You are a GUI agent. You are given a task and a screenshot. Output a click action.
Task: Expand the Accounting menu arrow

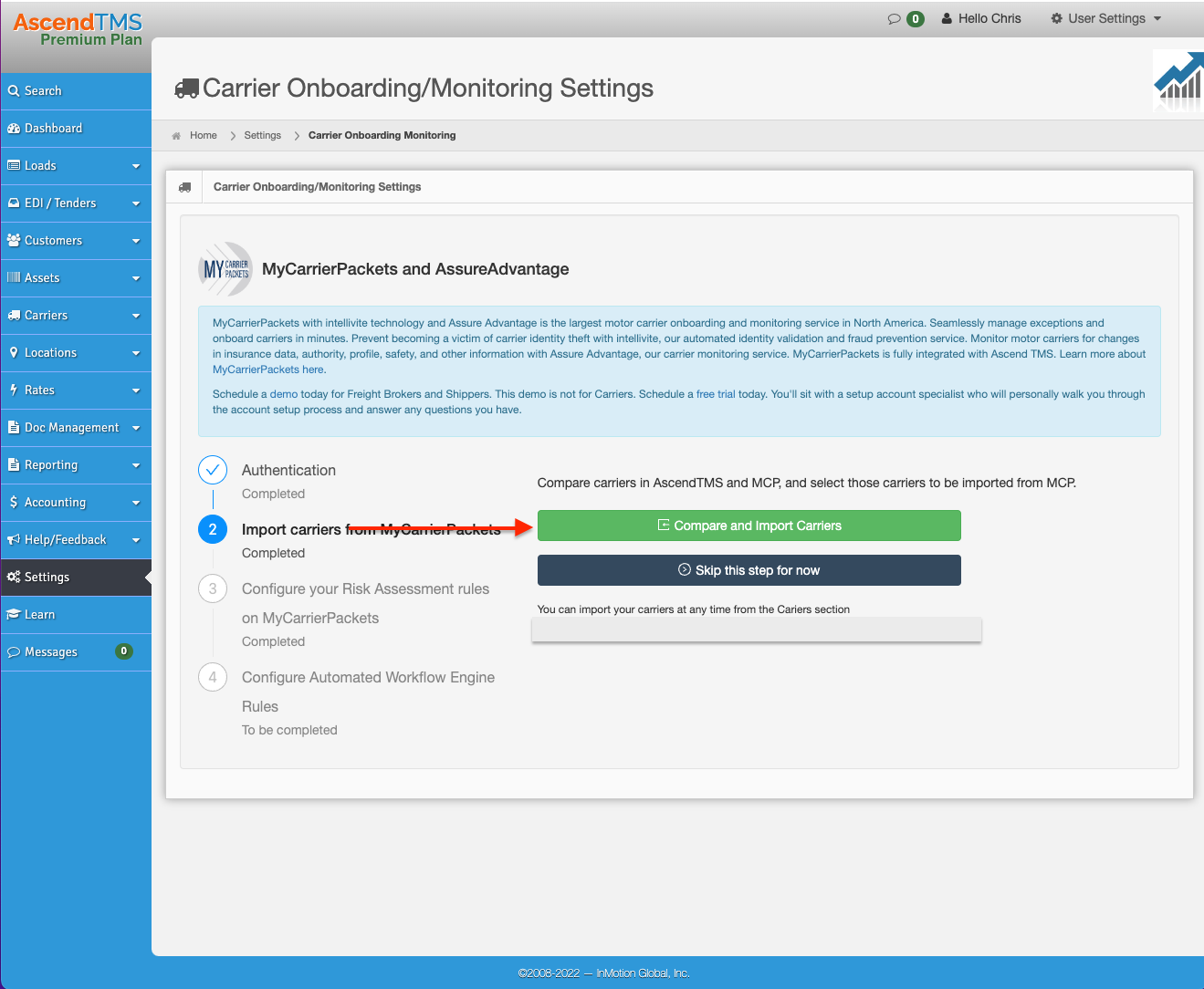click(x=136, y=503)
